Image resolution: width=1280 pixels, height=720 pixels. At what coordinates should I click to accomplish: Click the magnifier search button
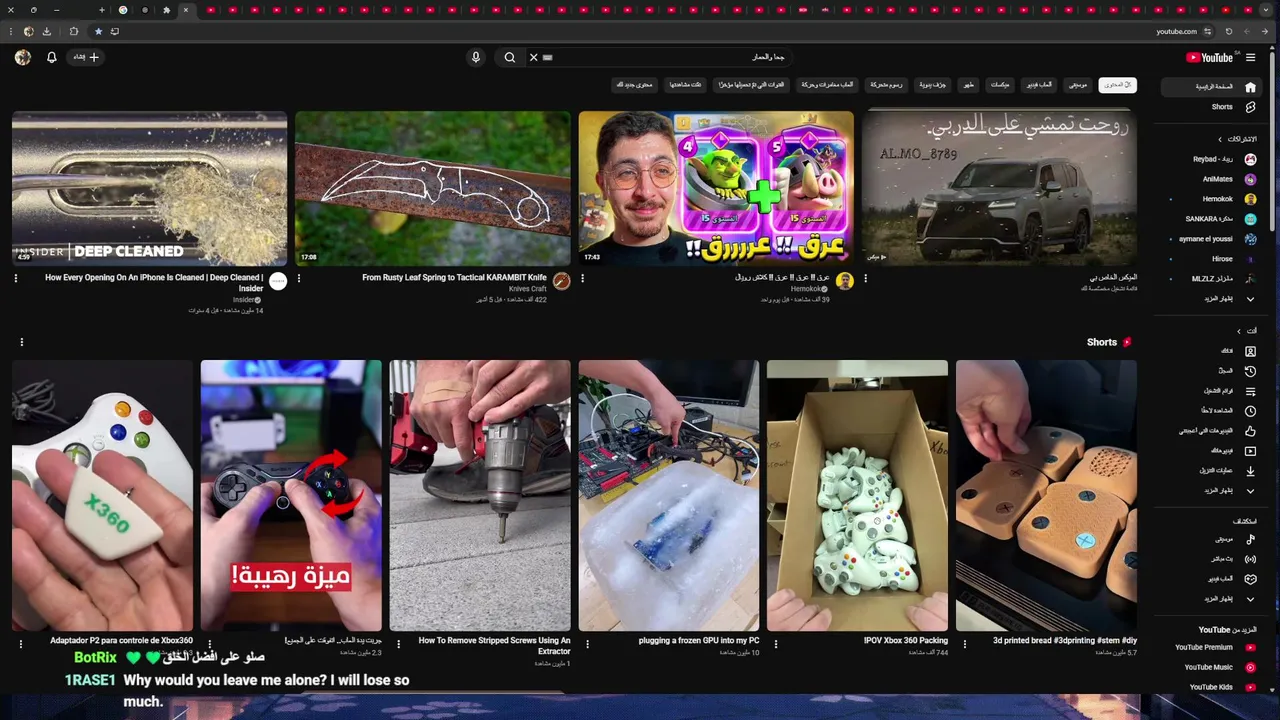509,57
